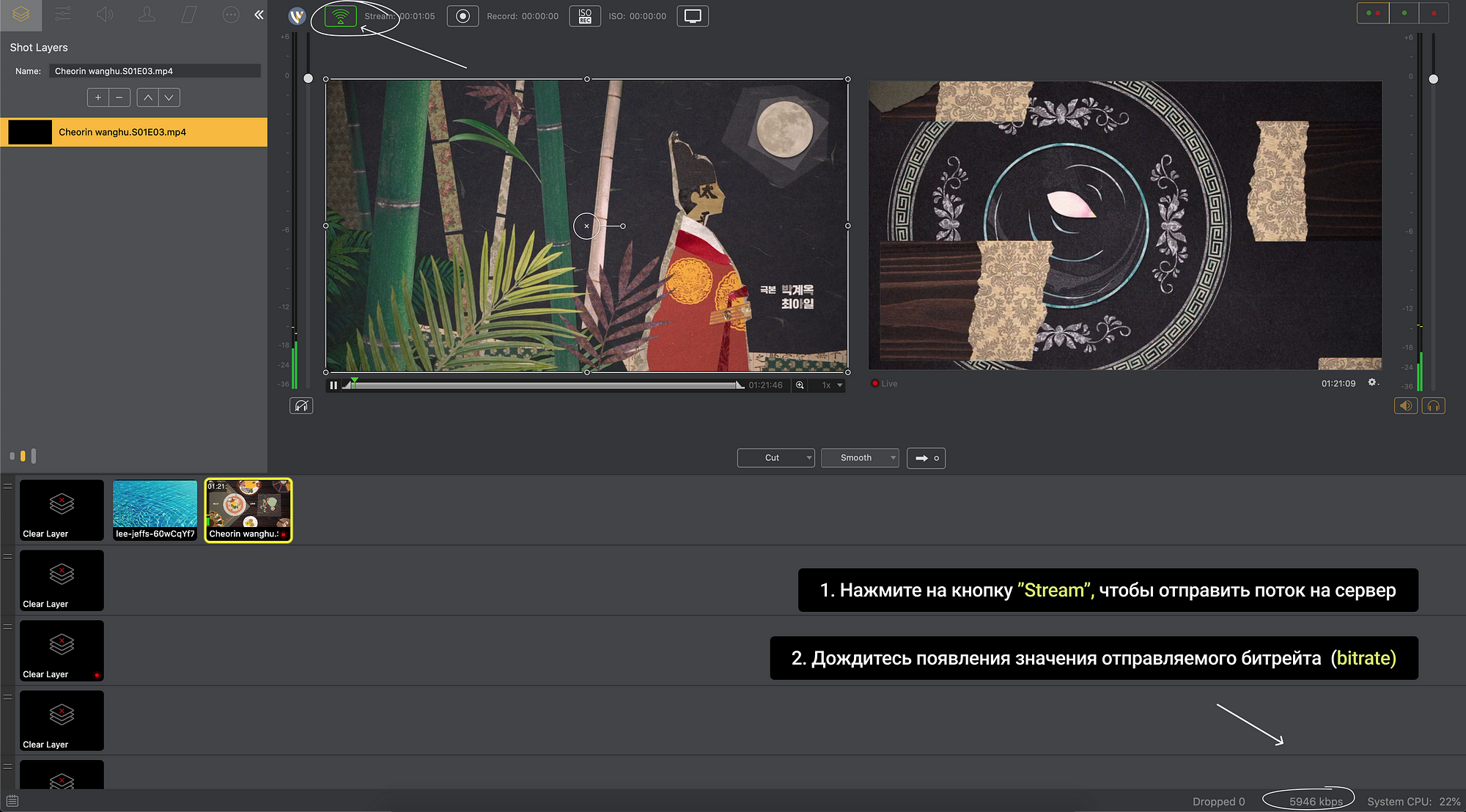This screenshot has height=812, width=1466.
Task: Open the 1x playback speed dropdown
Action: [x=832, y=385]
